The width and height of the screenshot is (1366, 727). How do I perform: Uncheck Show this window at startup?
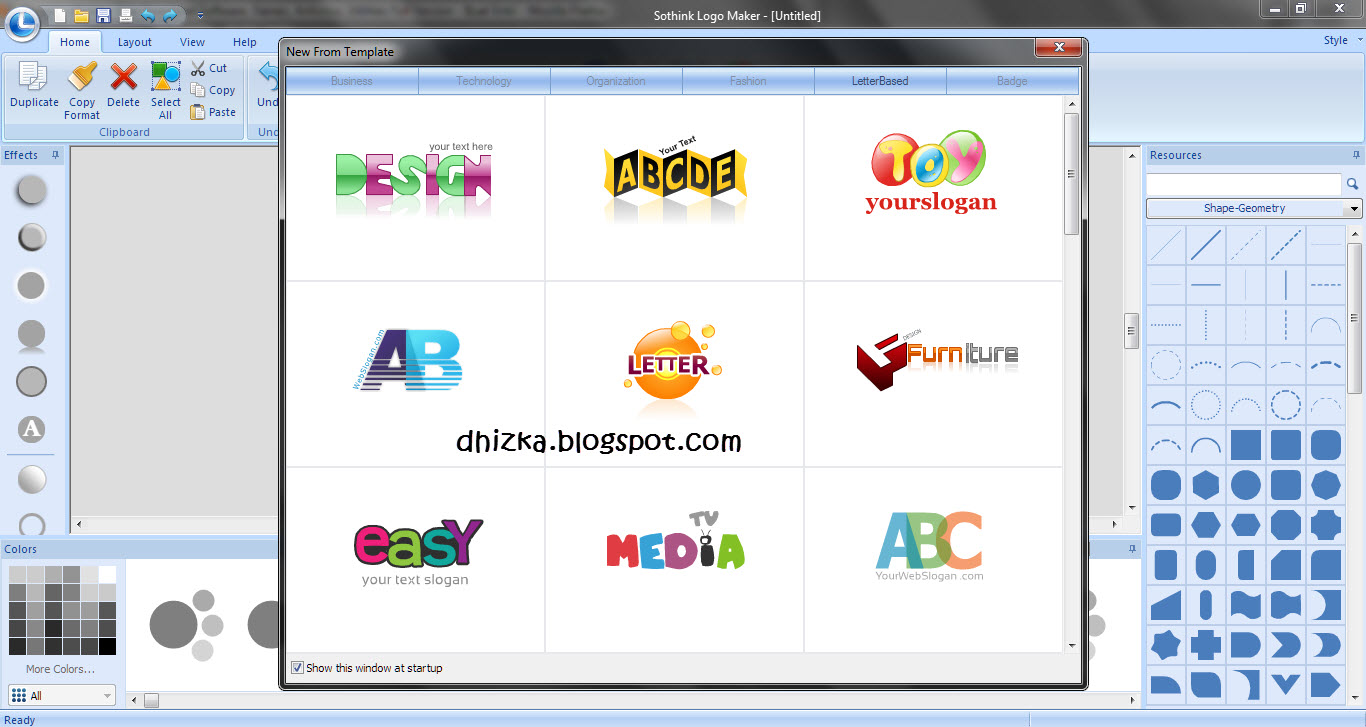tap(297, 668)
